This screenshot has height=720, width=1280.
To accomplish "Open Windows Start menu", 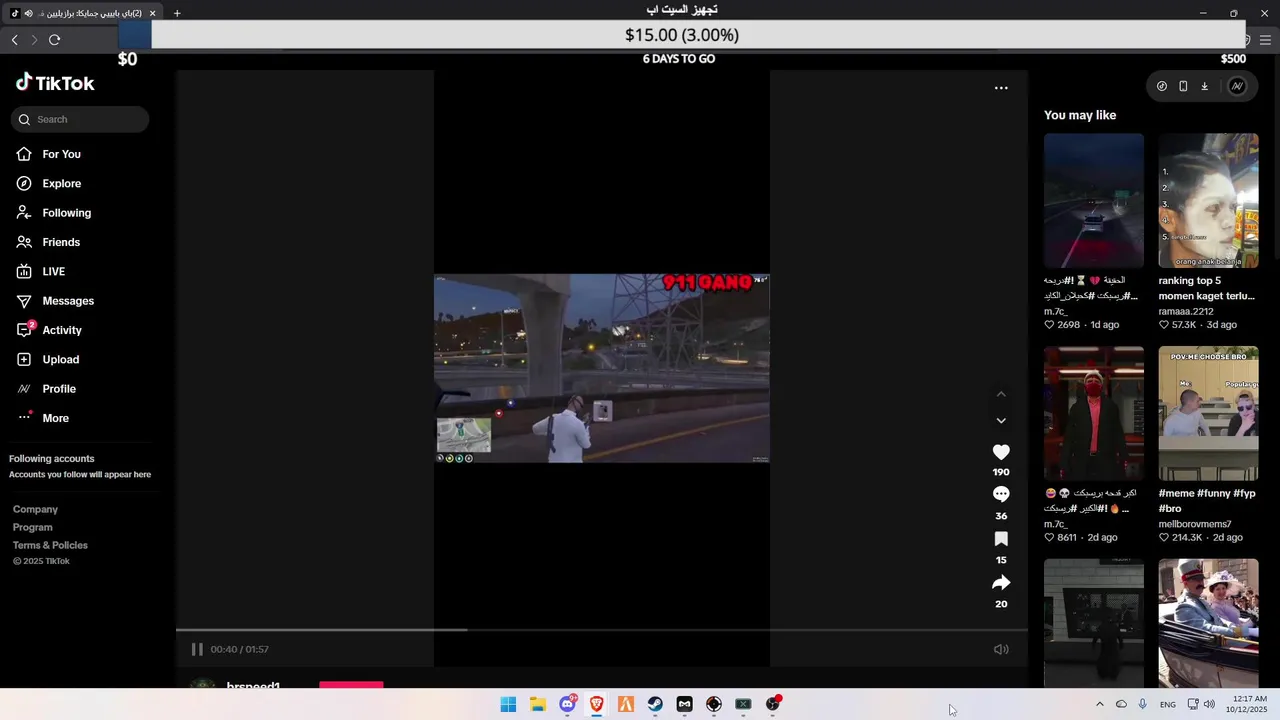I will (x=508, y=704).
